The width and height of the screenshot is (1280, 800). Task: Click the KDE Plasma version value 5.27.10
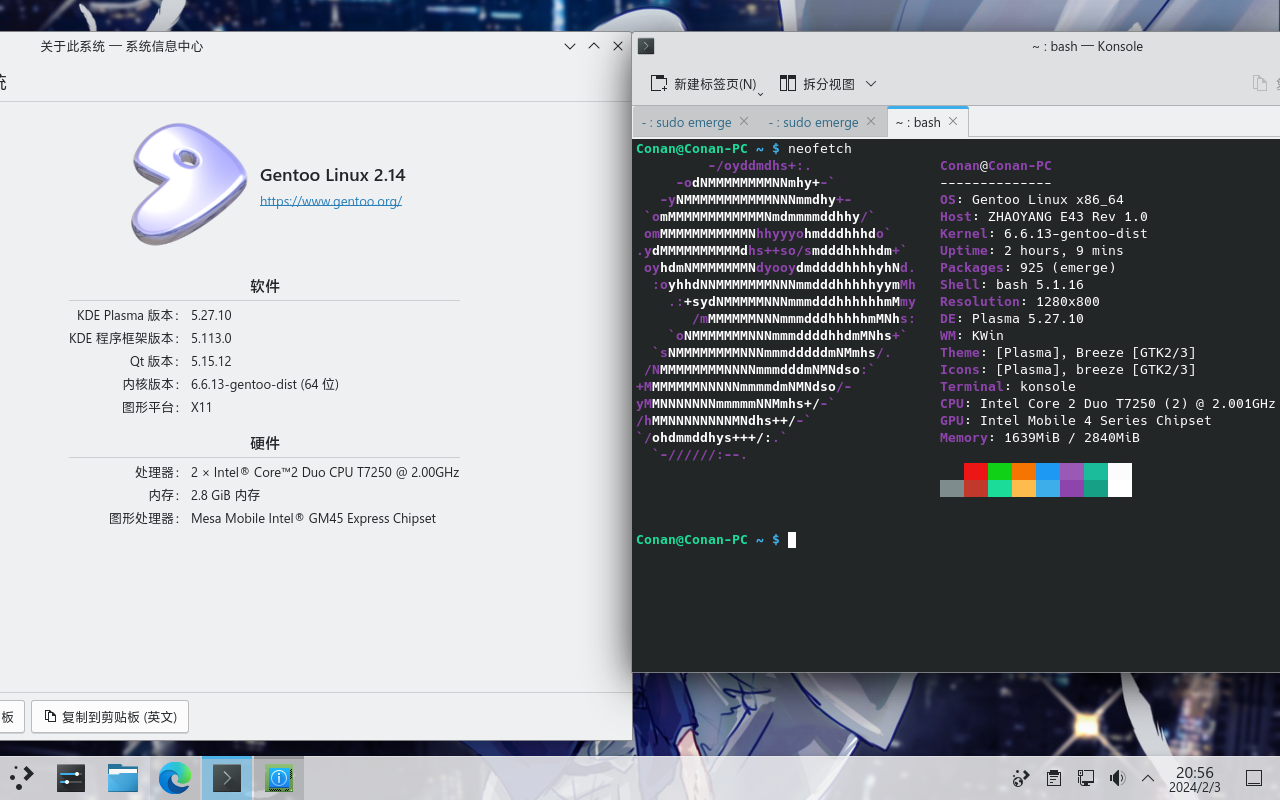click(211, 315)
